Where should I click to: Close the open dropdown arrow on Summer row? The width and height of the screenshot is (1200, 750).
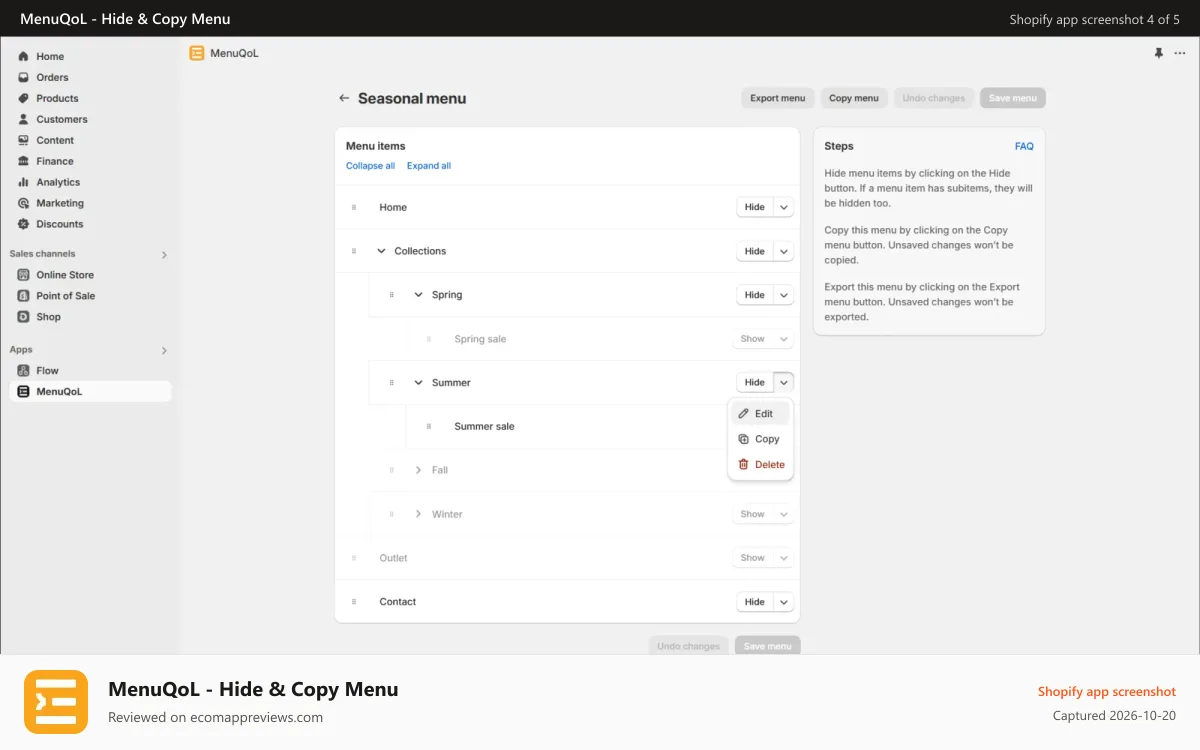pos(784,382)
